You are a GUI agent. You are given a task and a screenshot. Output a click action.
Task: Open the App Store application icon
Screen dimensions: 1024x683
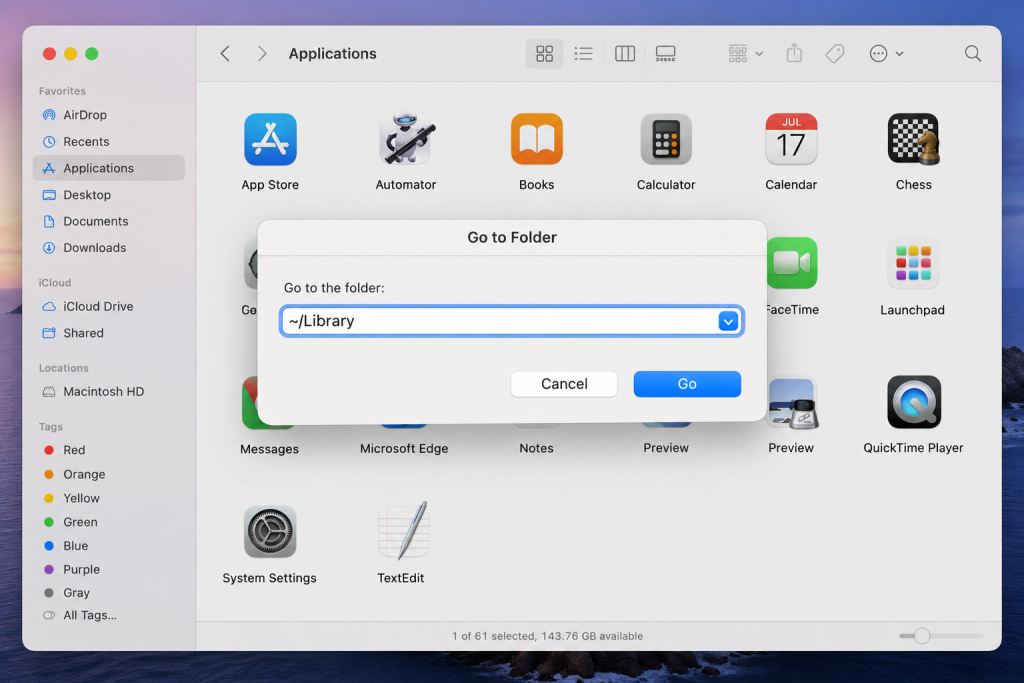coord(270,139)
